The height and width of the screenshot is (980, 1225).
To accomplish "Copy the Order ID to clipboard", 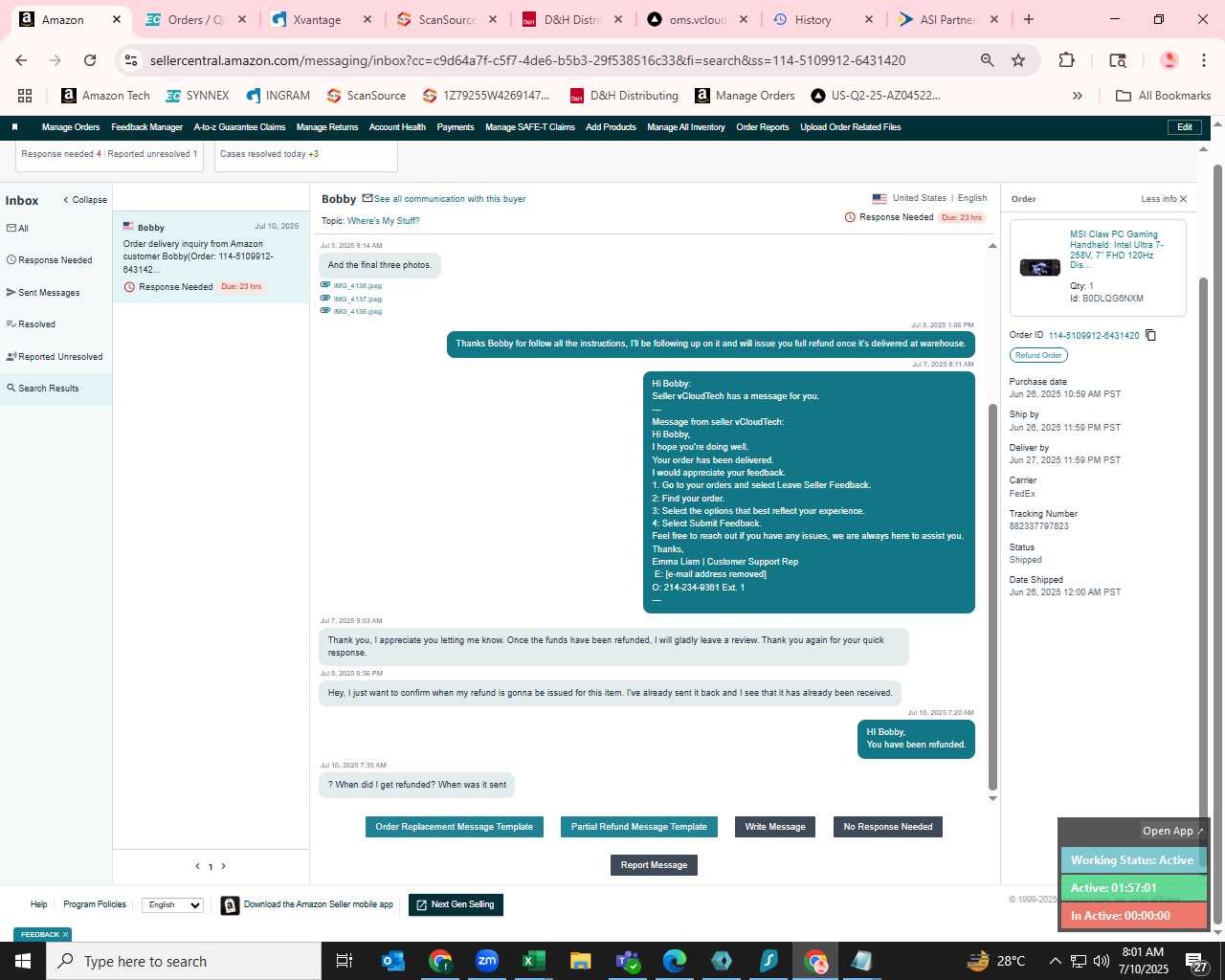I will point(1151,335).
